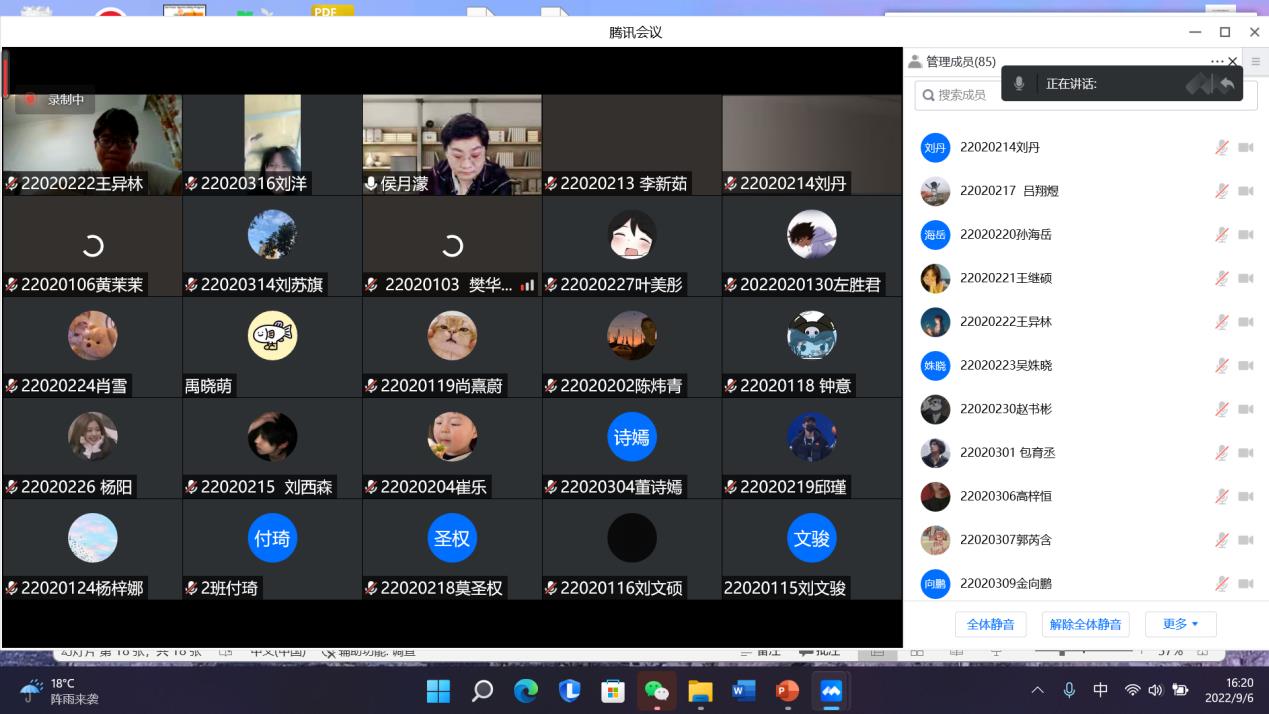Click the camera icon beside 22020301 包育丞
This screenshot has height=714, width=1269.
pos(1246,452)
